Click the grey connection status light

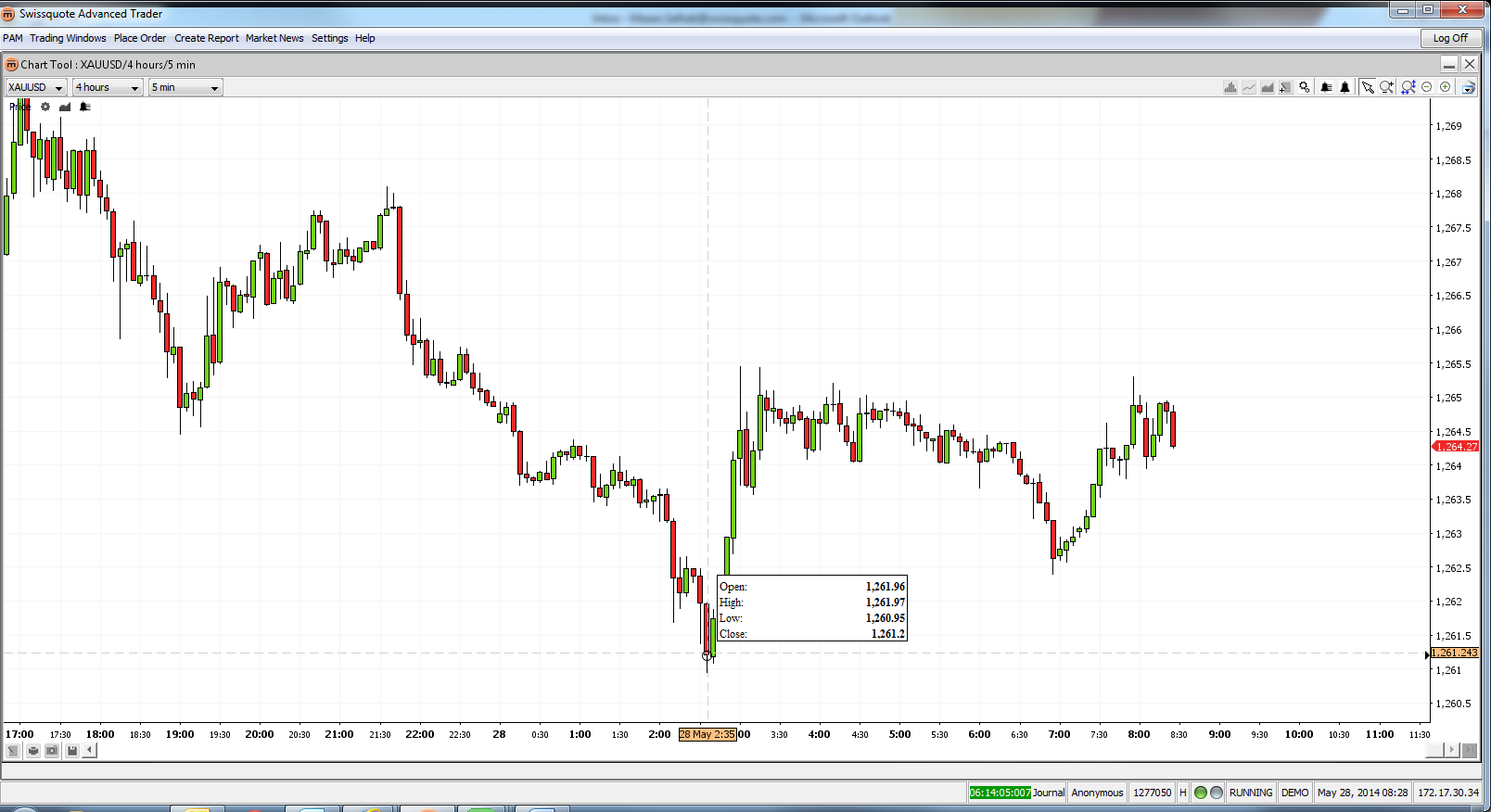[1217, 793]
